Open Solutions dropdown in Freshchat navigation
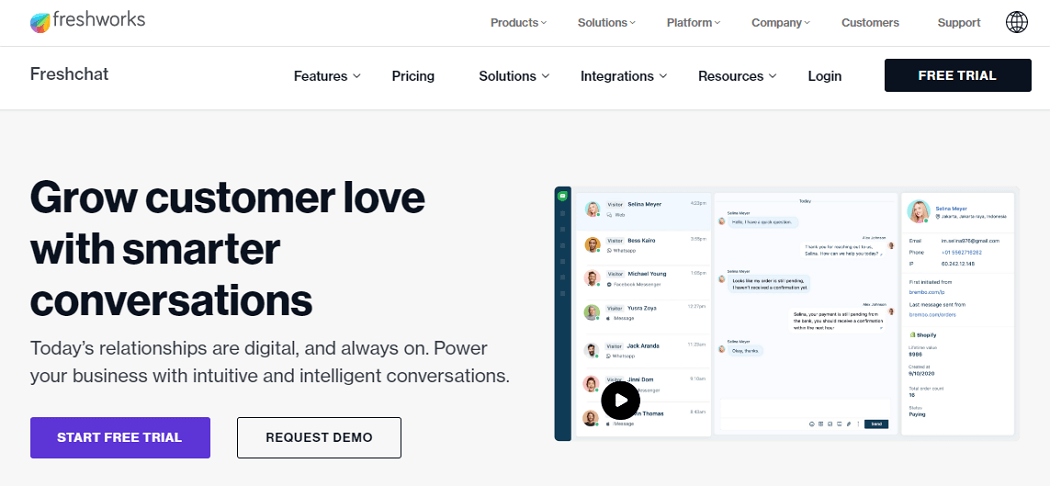 (514, 76)
